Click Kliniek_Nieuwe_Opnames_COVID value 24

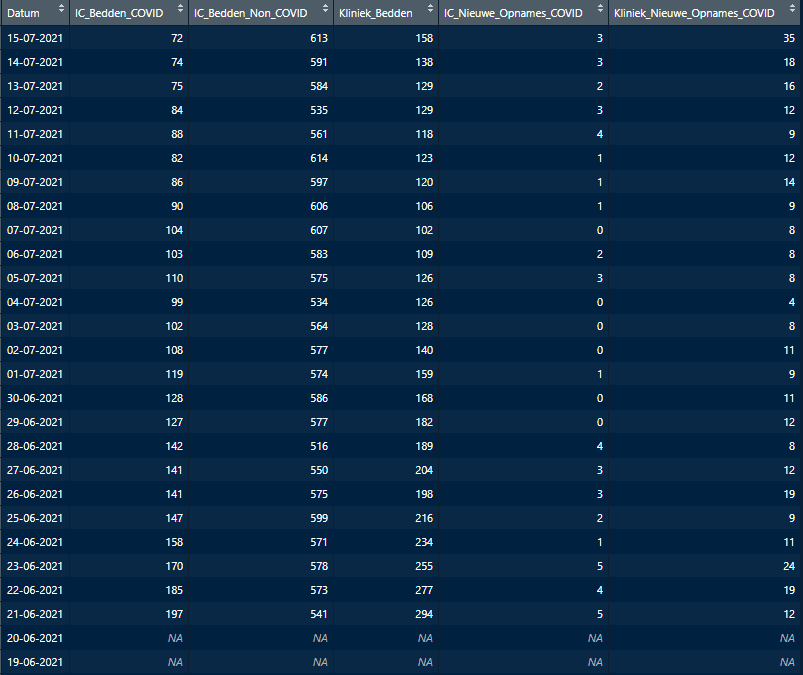789,566
